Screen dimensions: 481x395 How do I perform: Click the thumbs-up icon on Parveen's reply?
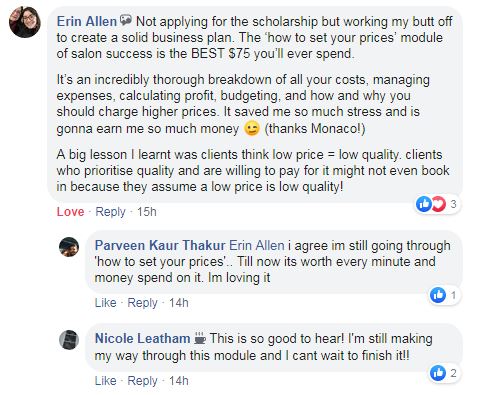(438, 295)
